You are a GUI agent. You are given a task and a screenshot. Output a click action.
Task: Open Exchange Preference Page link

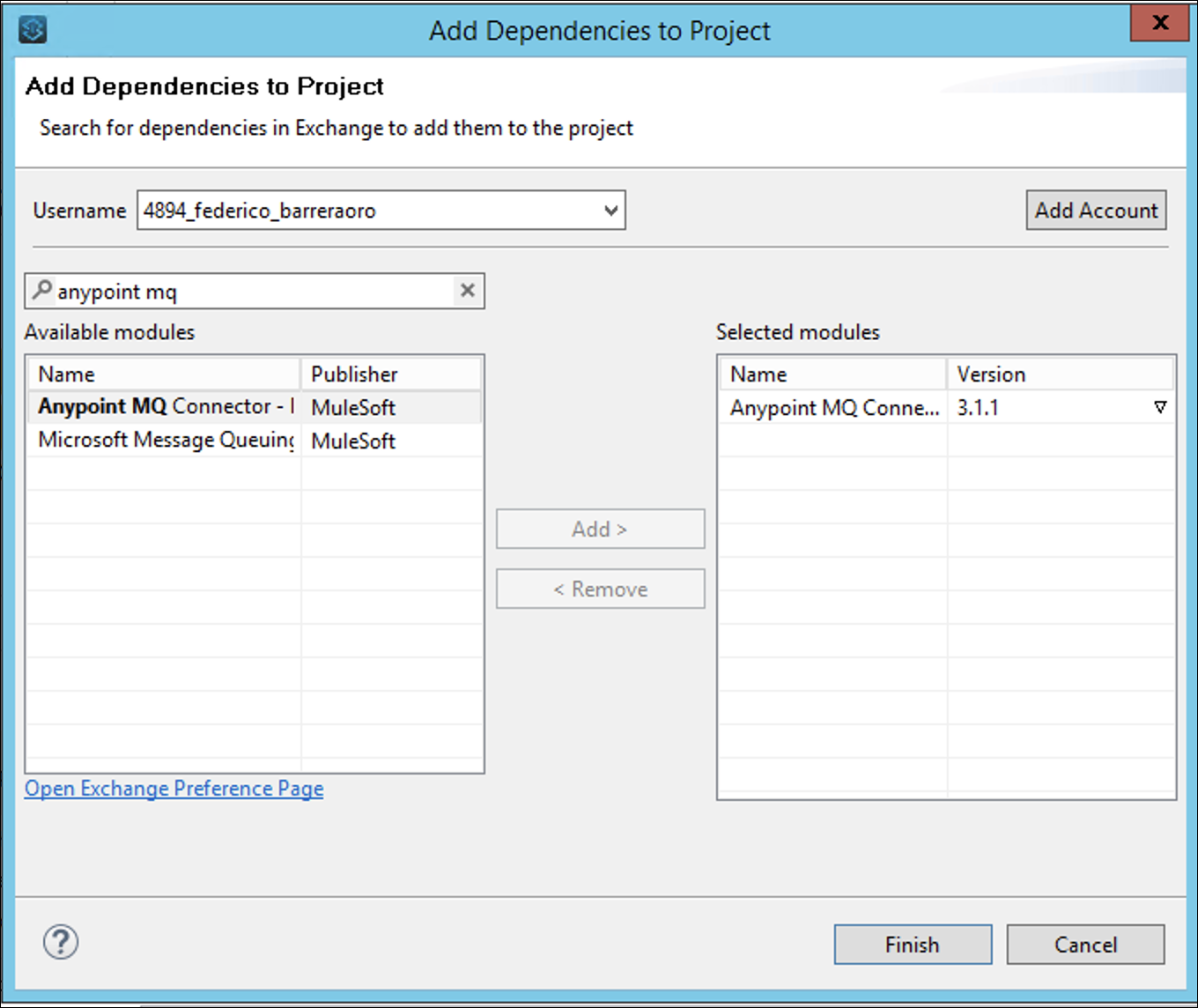[174, 789]
